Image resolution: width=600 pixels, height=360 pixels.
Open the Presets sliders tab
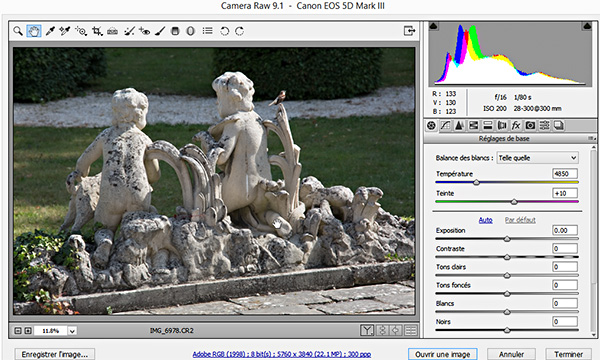545,125
